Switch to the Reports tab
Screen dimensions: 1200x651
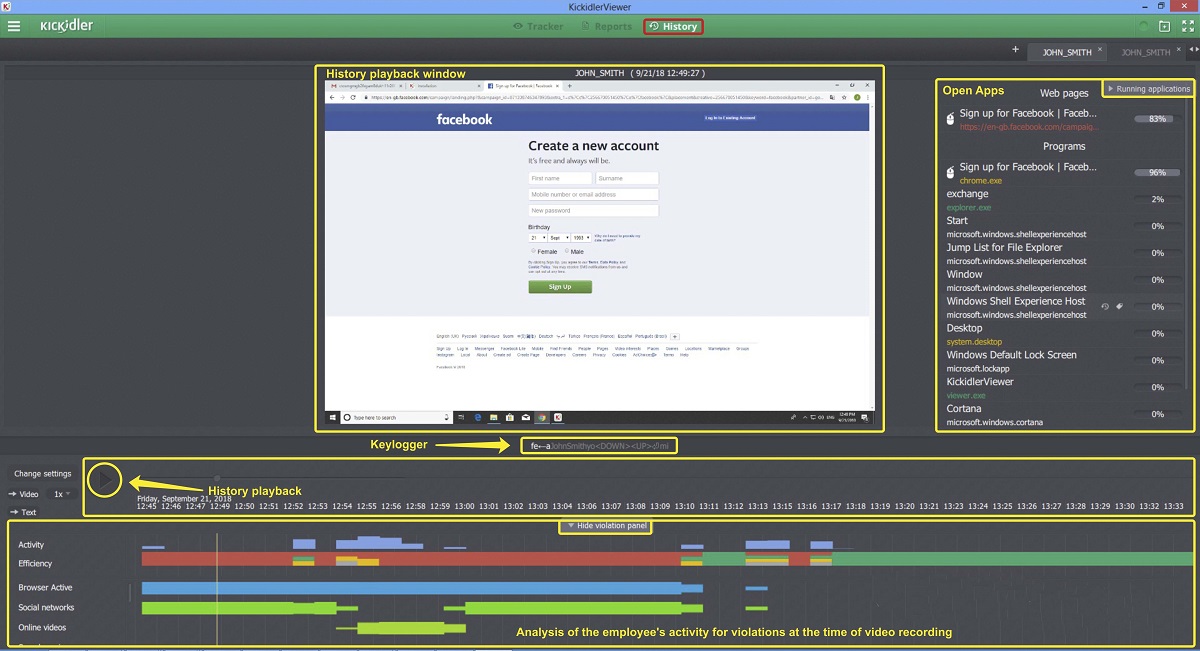click(x=606, y=26)
